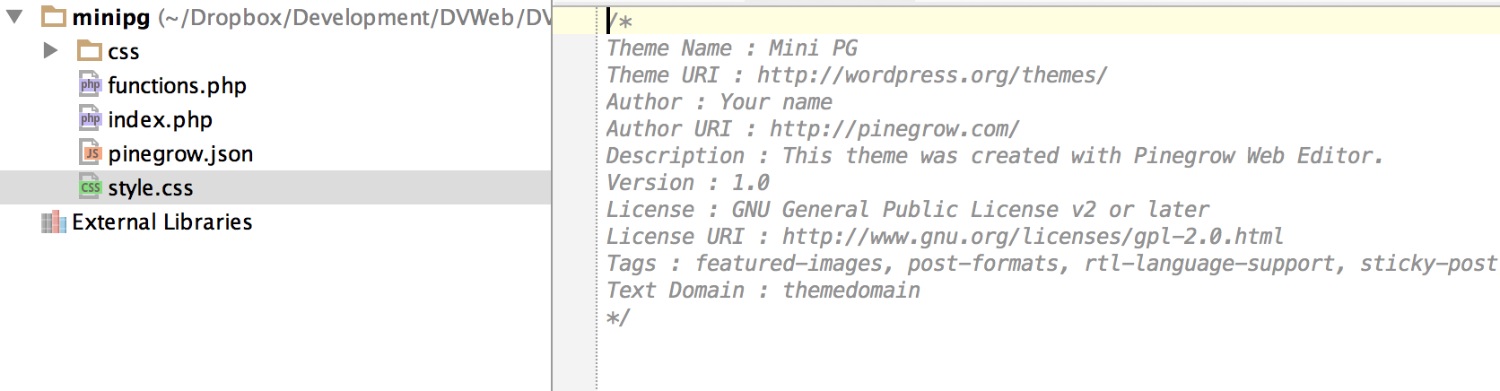1500x391 pixels.
Task: Click the 'License : GNU General Public' line
Action: [x=908, y=210]
